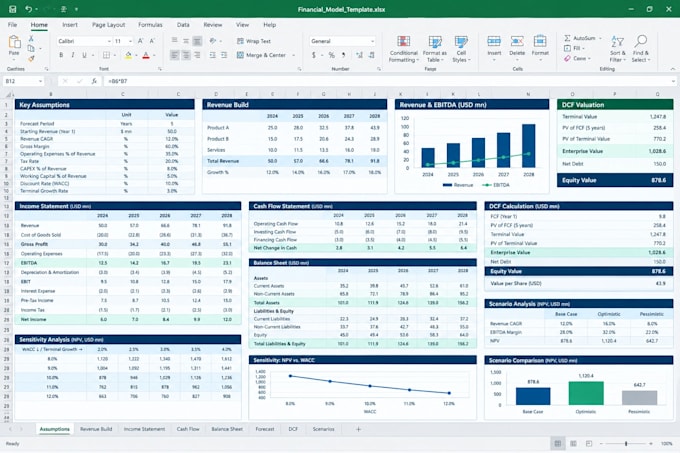Decrease decimal places in Number group
680x453 pixels.
pyautogui.click(x=372, y=55)
